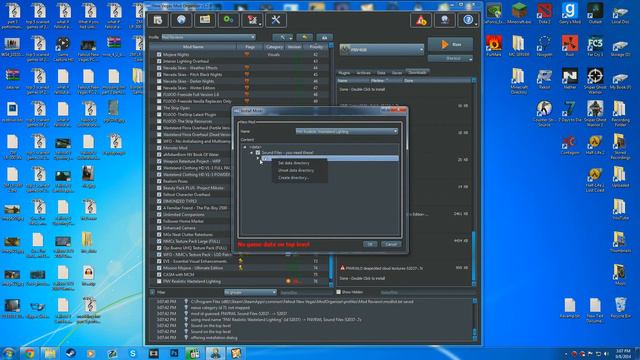Click the Windows Start button
Screen dimensions: 640x360
(x=9, y=353)
